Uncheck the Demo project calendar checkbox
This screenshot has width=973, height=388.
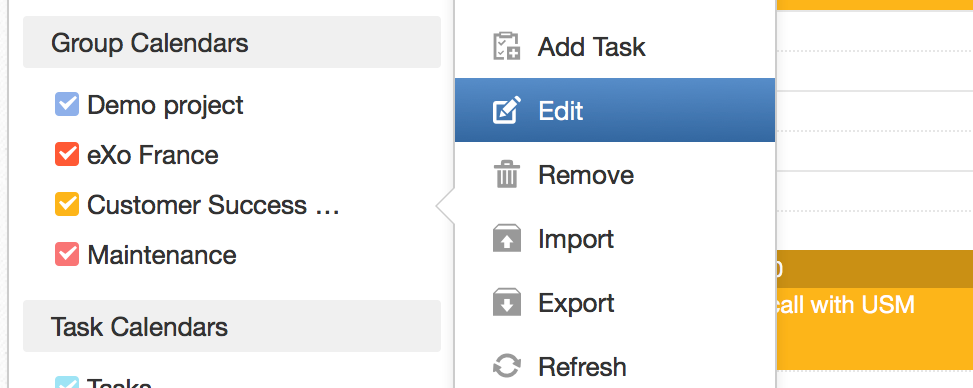tap(67, 105)
